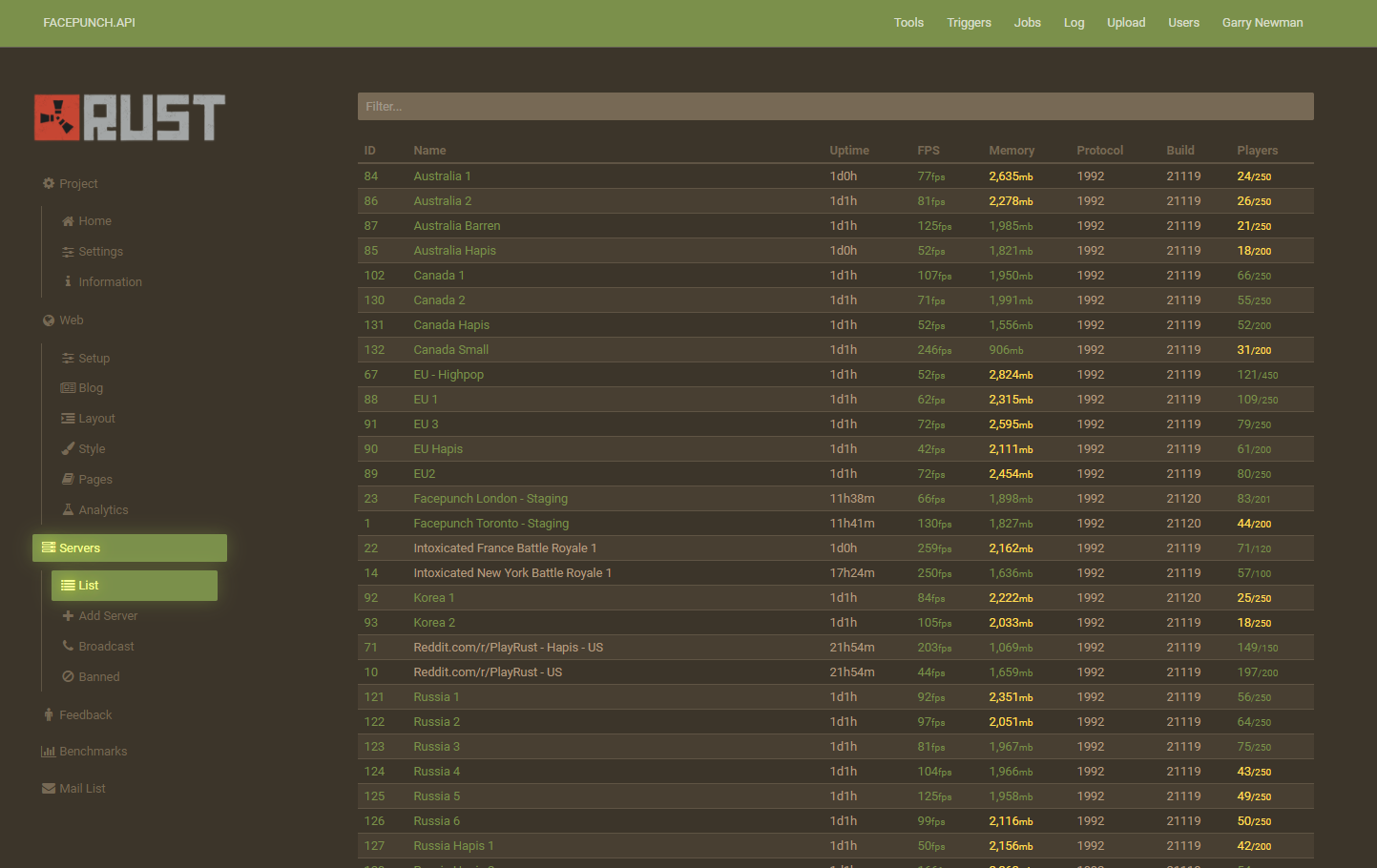Open the Upload page
Screen dimensions: 1377x868
click(x=1126, y=23)
